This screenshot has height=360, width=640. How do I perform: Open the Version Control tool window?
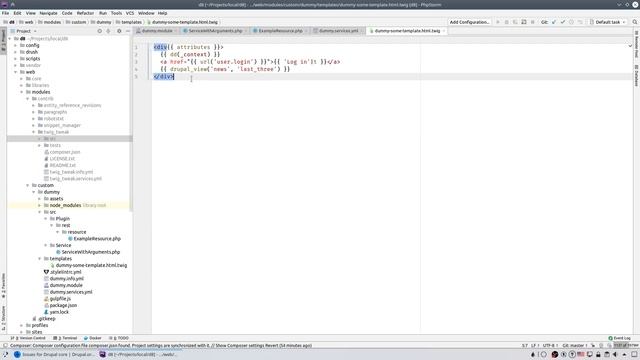coord(28,338)
